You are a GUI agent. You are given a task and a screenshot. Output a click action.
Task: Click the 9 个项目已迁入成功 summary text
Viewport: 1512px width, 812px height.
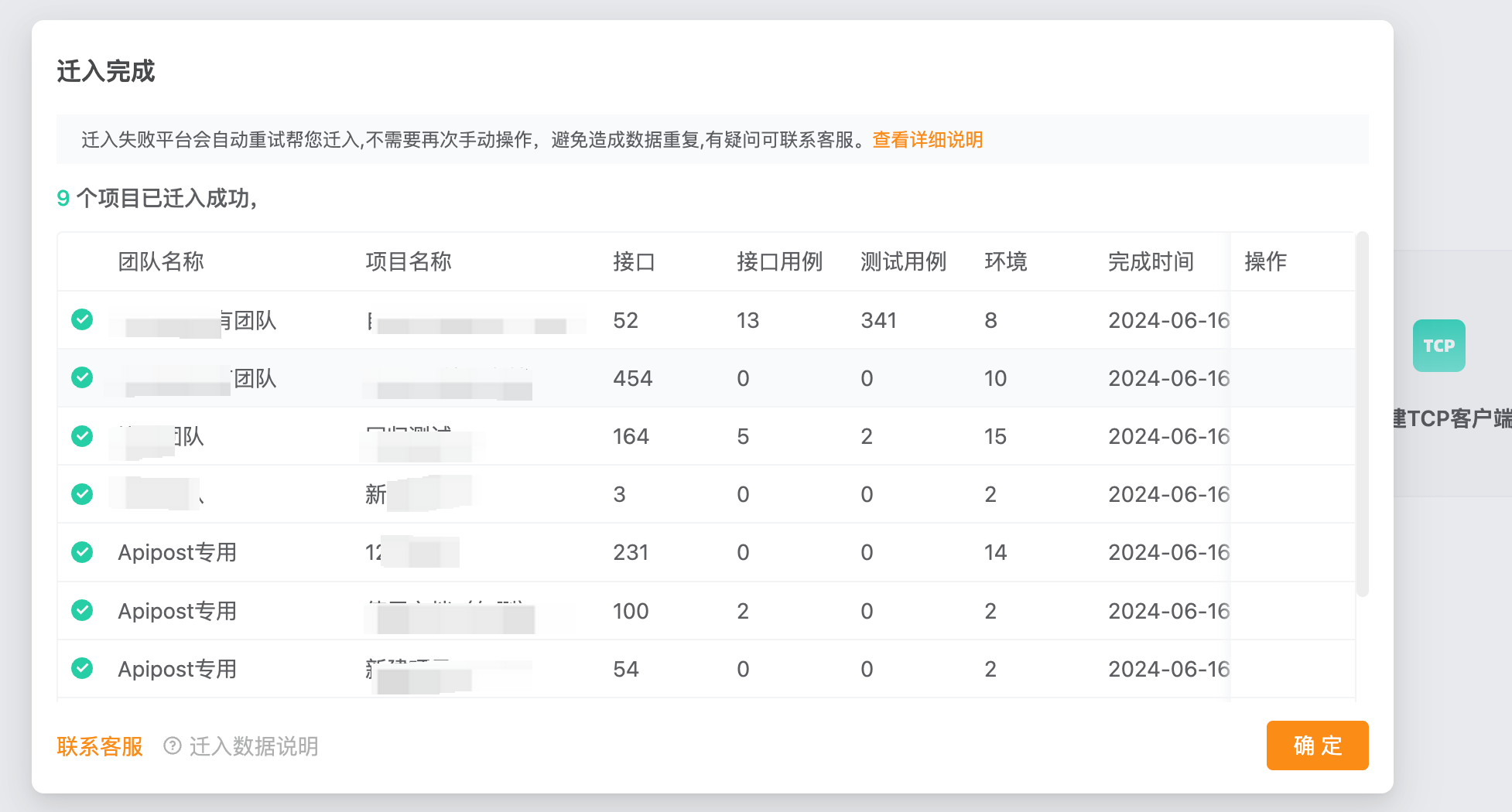157,198
